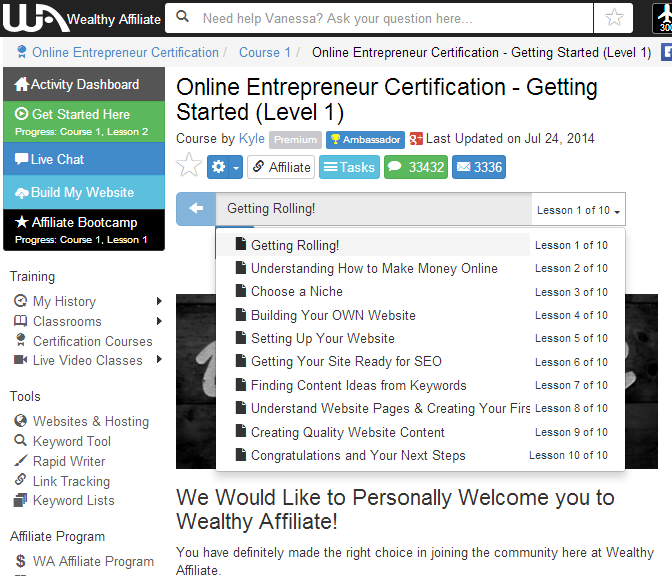Click the search magnifier icon
Screen dimensions: 672x576
click(x=183, y=17)
